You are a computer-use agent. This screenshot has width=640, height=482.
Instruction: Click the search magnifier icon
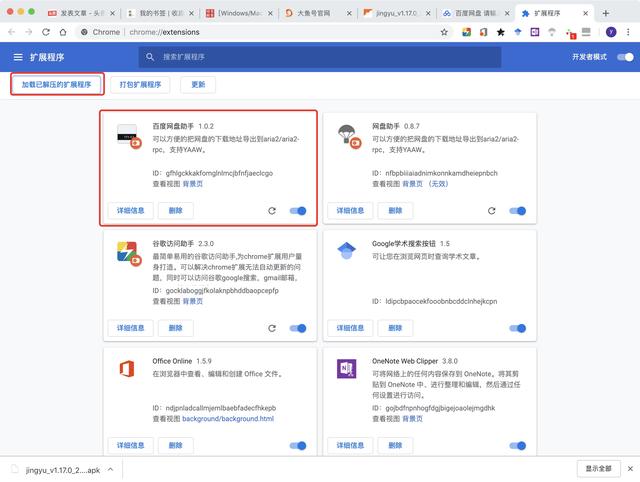click(150, 57)
